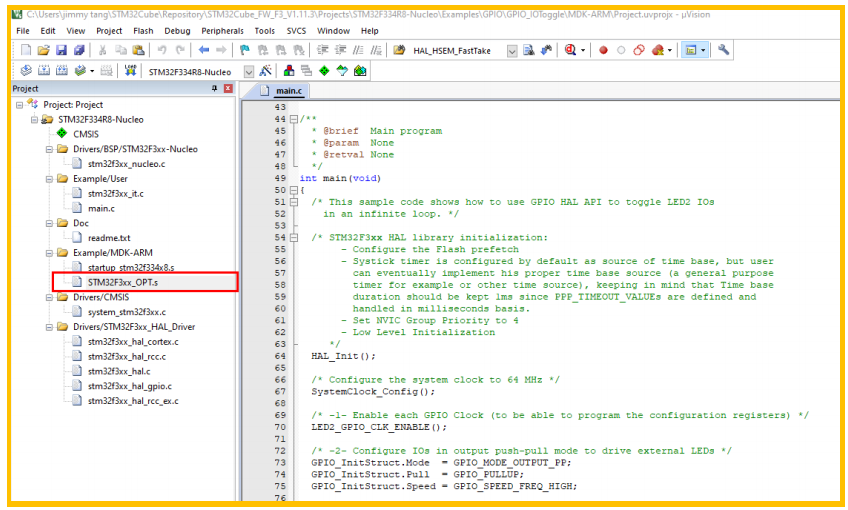Open the File menu
Image resolution: width=848 pixels, height=510 pixels.
(23, 31)
